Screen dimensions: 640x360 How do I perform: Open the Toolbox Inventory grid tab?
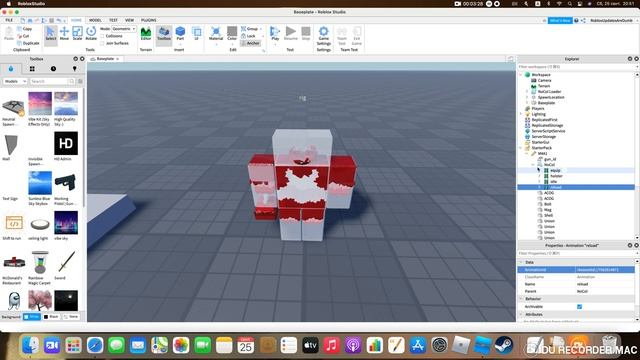click(32, 69)
